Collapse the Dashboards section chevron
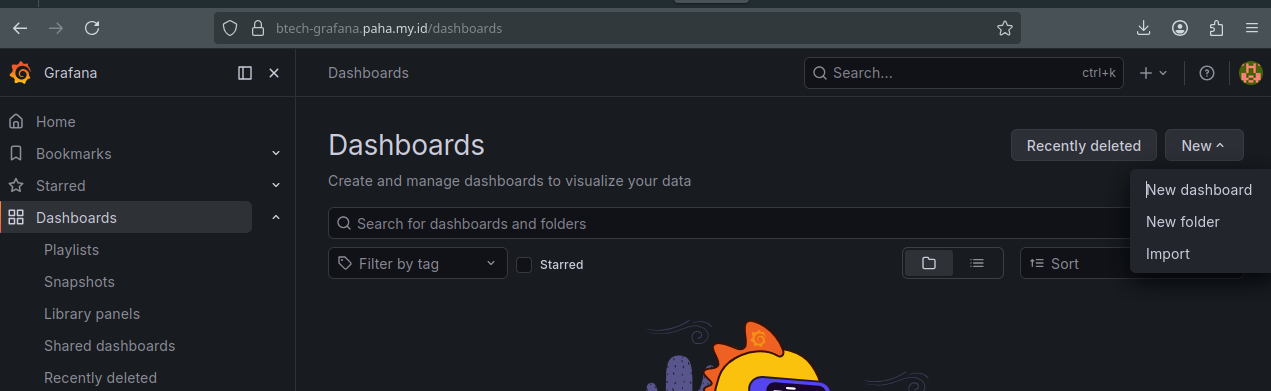The image size is (1271, 391). (276, 218)
